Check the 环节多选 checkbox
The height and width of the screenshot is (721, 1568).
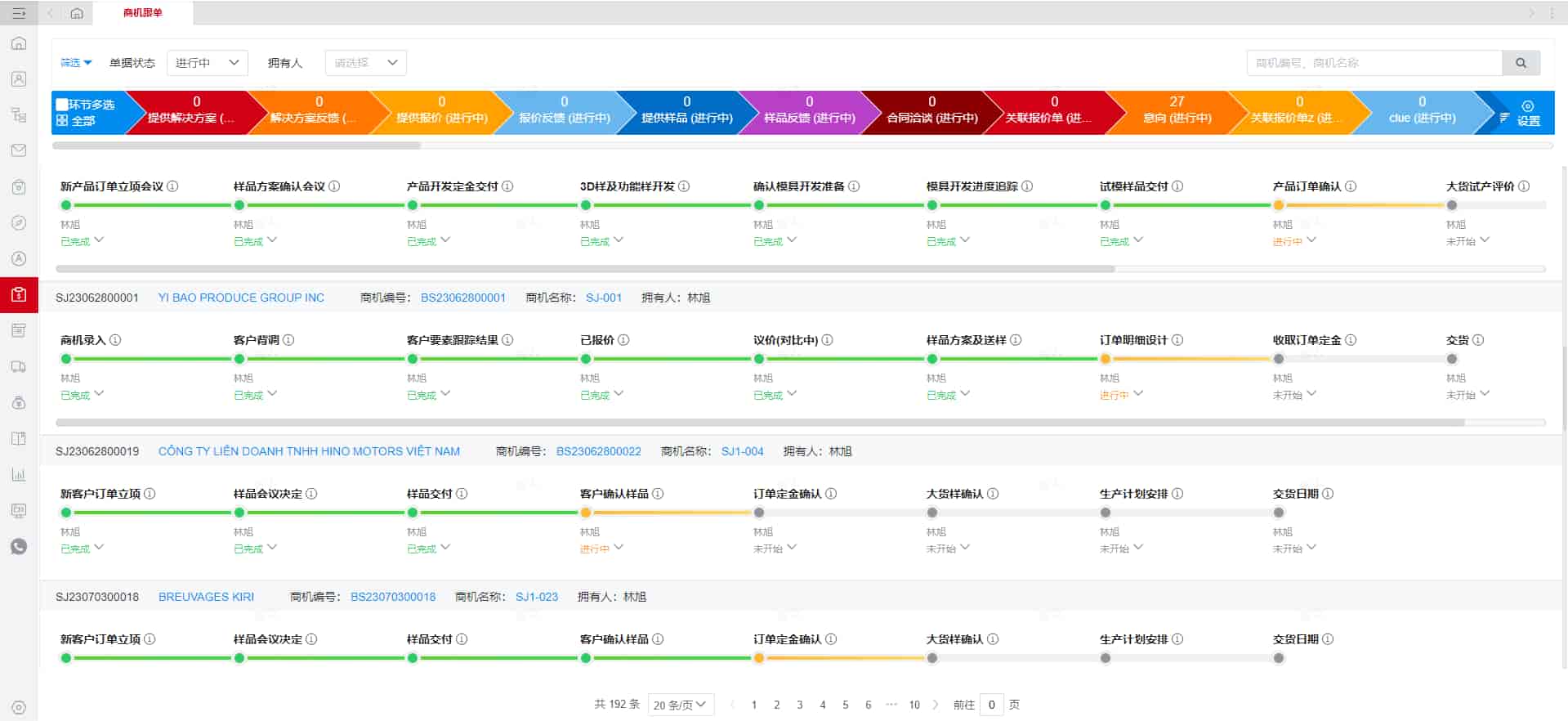62,105
